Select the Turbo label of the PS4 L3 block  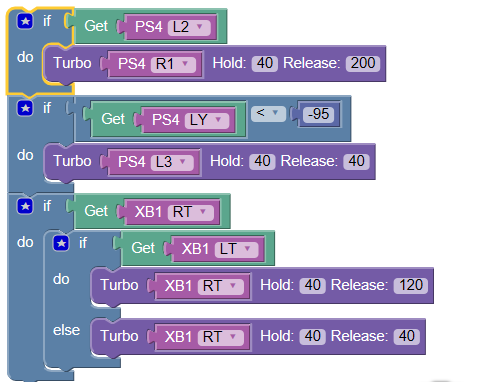click(72, 161)
